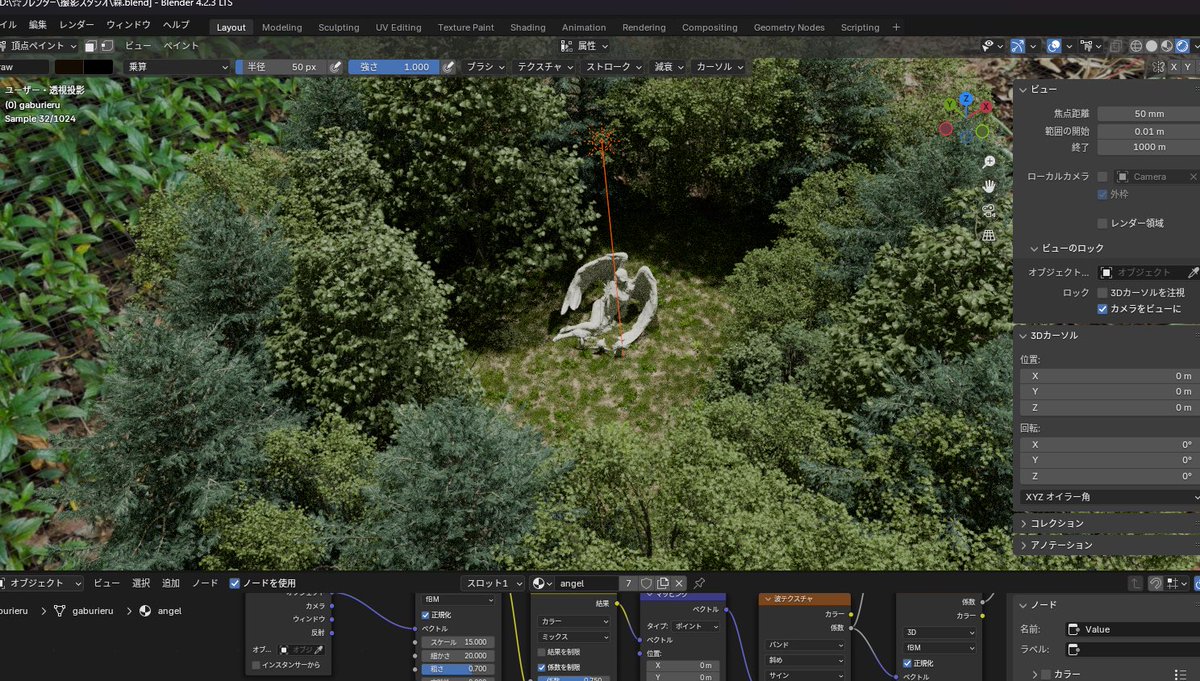Click the 強さ 1.000 strength slider
Image resolution: width=1200 pixels, height=681 pixels.
pos(394,67)
